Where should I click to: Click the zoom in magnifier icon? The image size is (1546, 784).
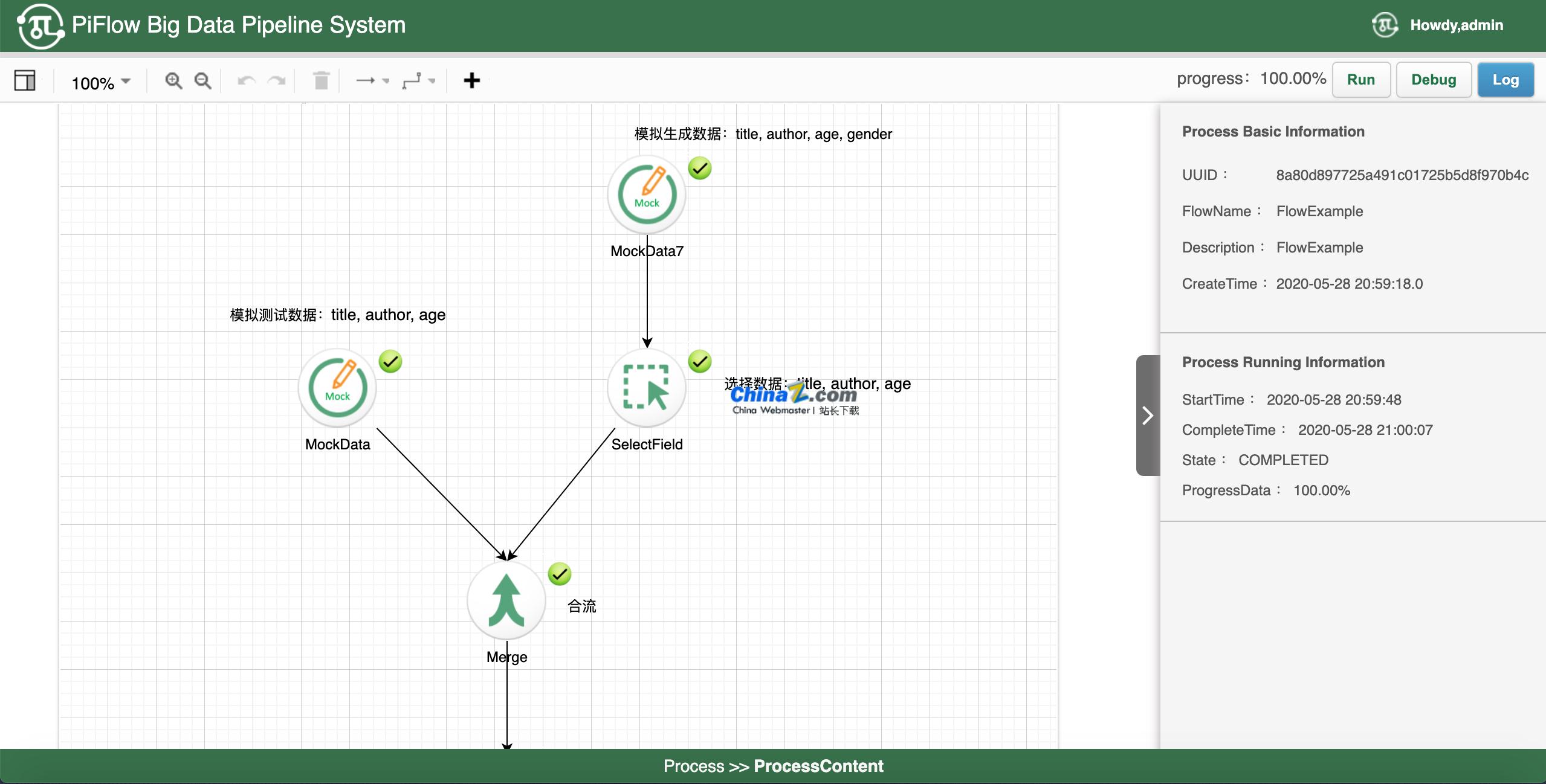173,80
